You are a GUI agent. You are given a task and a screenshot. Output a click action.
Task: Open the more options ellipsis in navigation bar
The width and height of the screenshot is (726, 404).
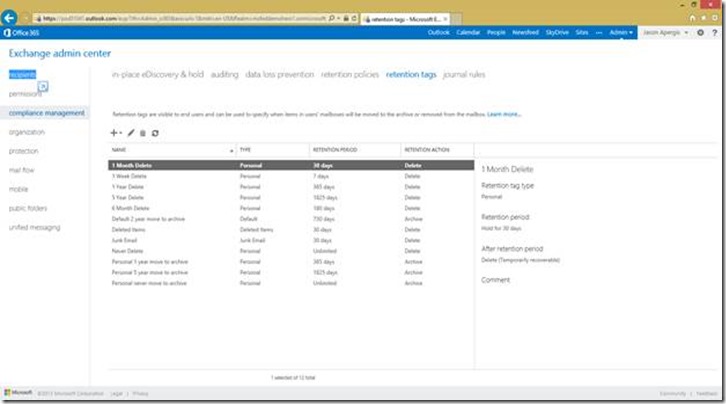click(x=599, y=32)
